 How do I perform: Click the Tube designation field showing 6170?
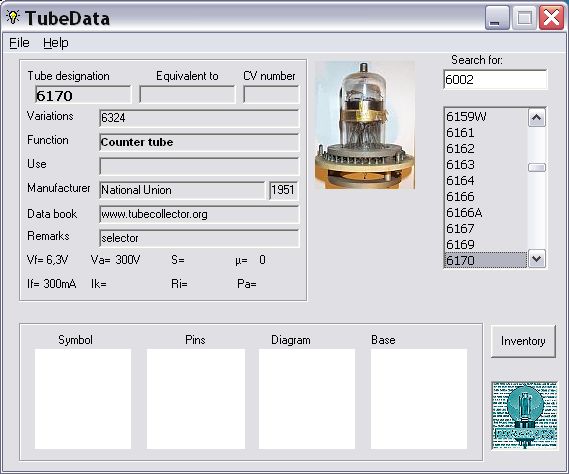coord(83,95)
